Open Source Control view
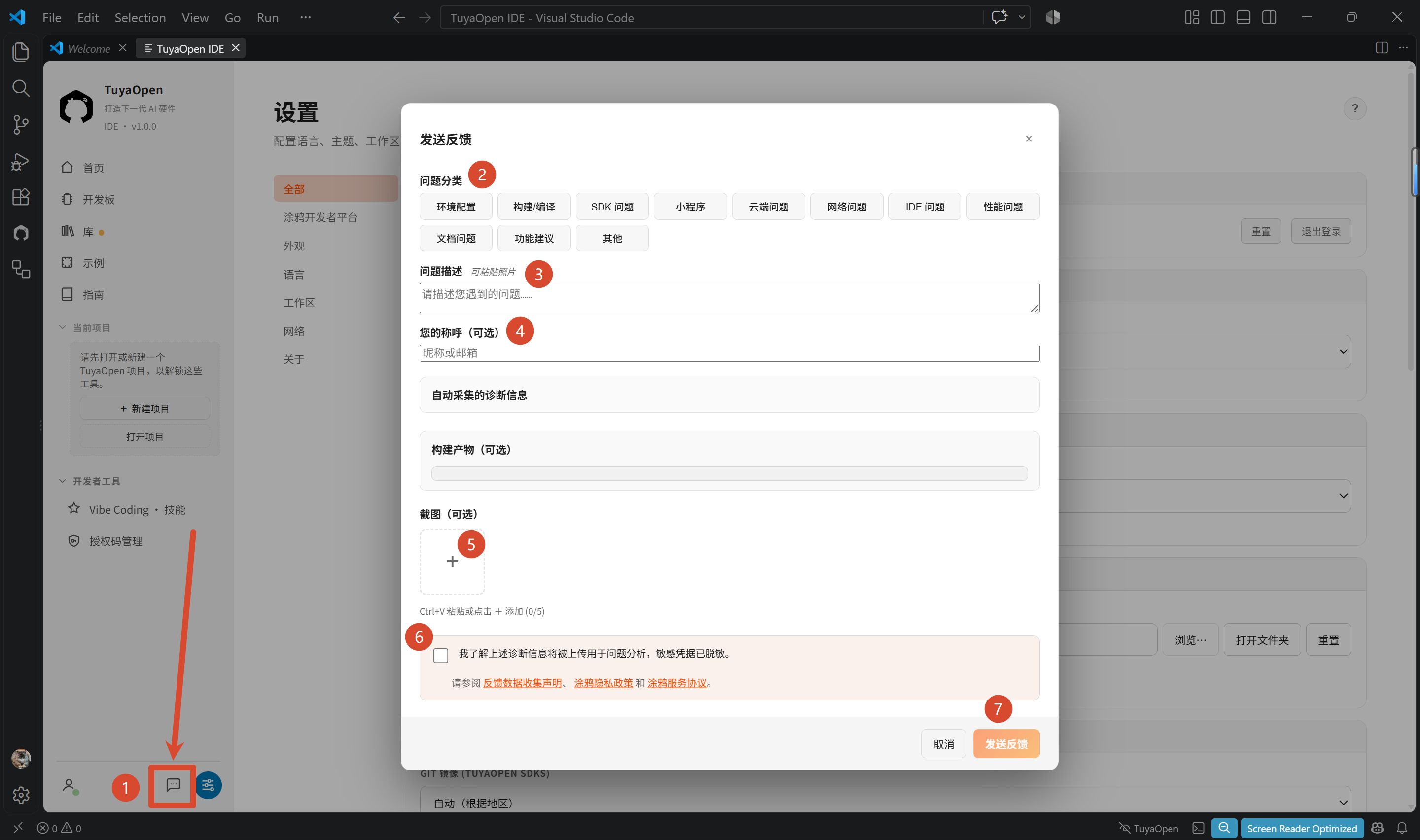The height and width of the screenshot is (840, 1420). click(x=21, y=124)
